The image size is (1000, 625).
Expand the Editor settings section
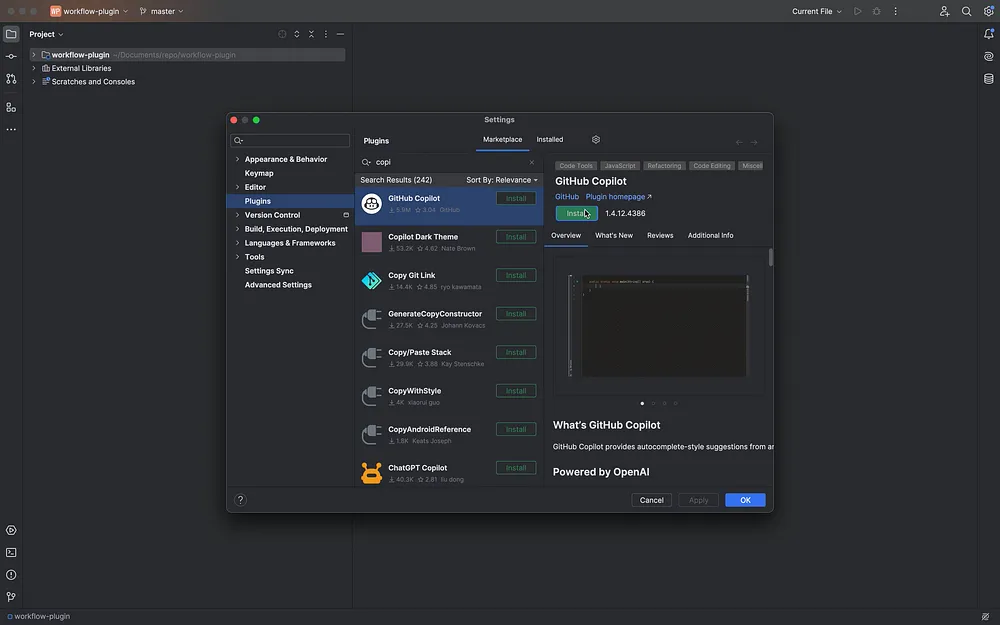click(237, 187)
